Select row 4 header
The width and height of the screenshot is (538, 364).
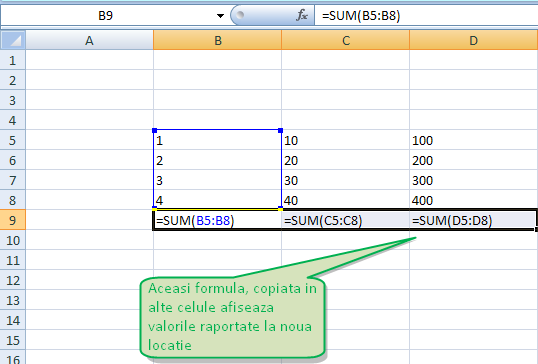(13, 120)
